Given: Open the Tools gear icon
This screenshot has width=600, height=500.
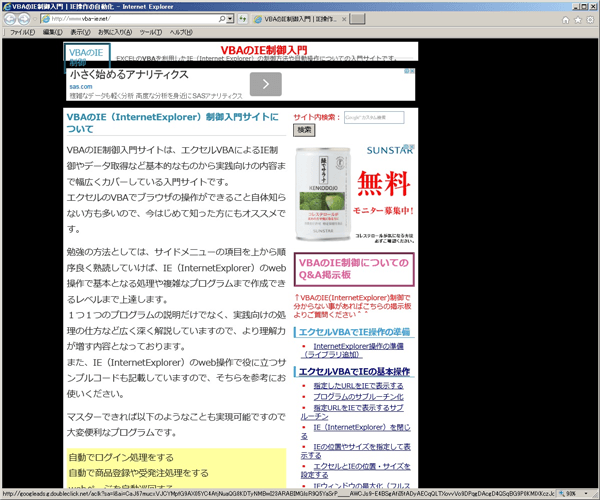Looking at the screenshot, I should [x=590, y=20].
